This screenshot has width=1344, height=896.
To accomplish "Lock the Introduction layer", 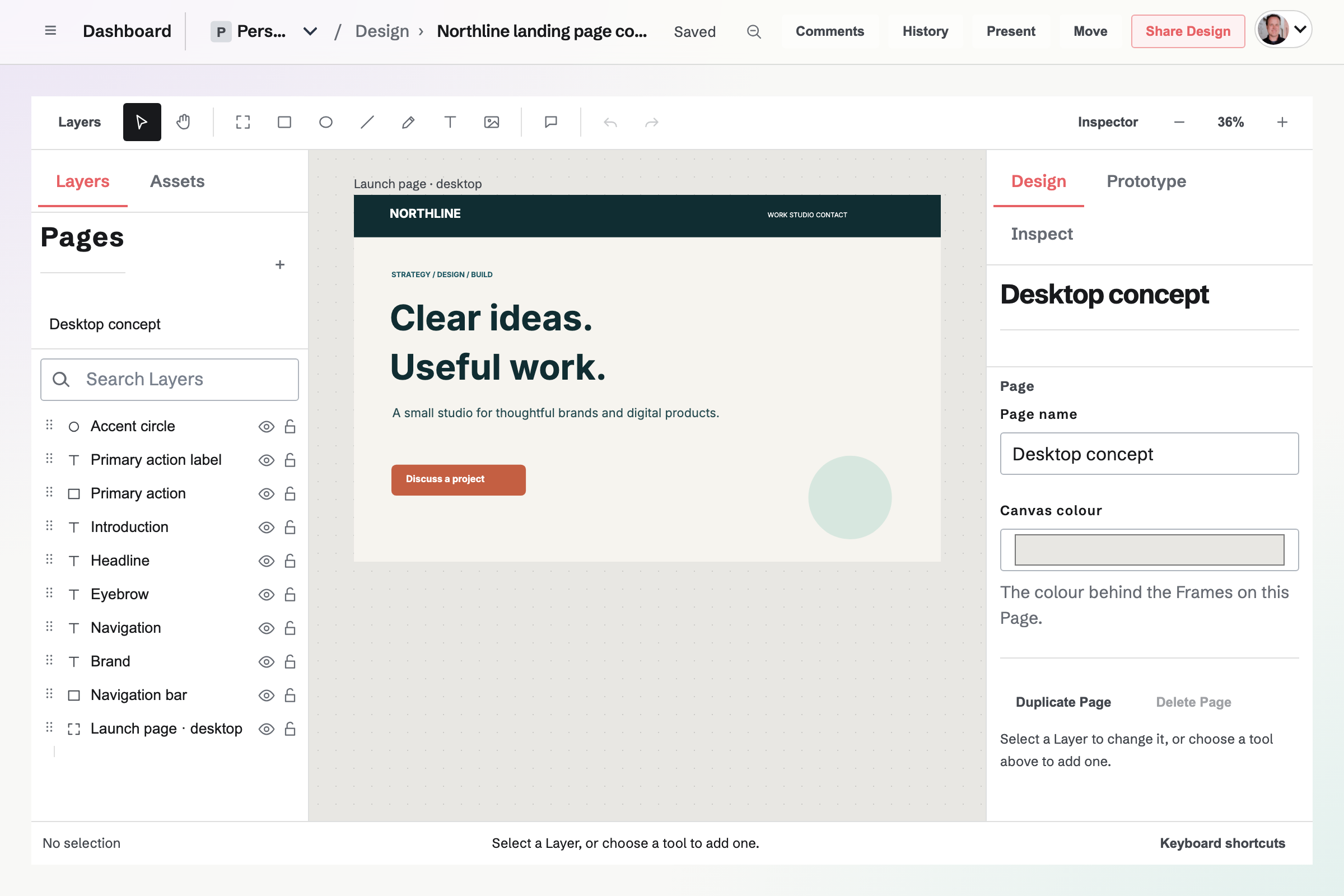I will coord(290,527).
